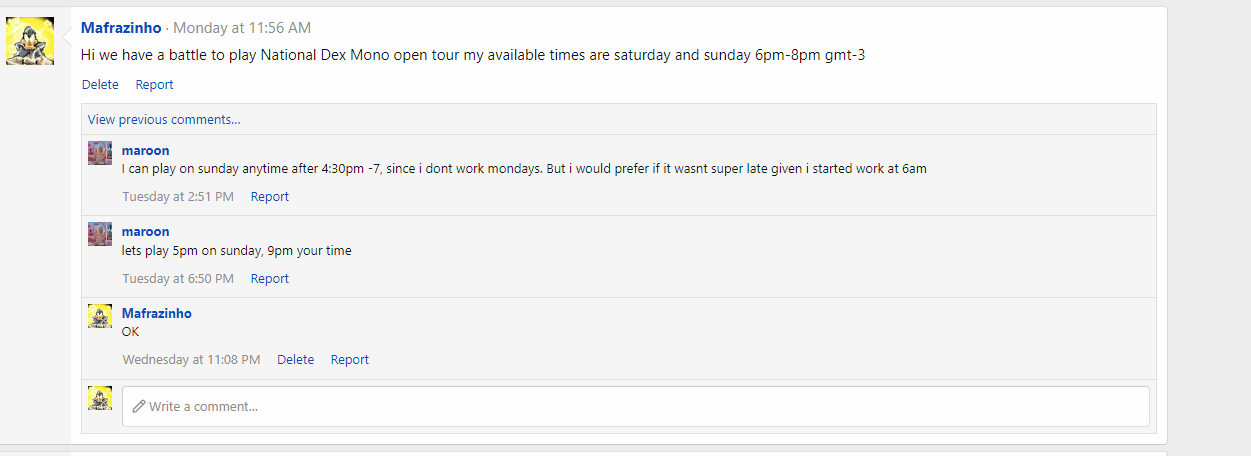Delete the main profile post

click(x=100, y=85)
